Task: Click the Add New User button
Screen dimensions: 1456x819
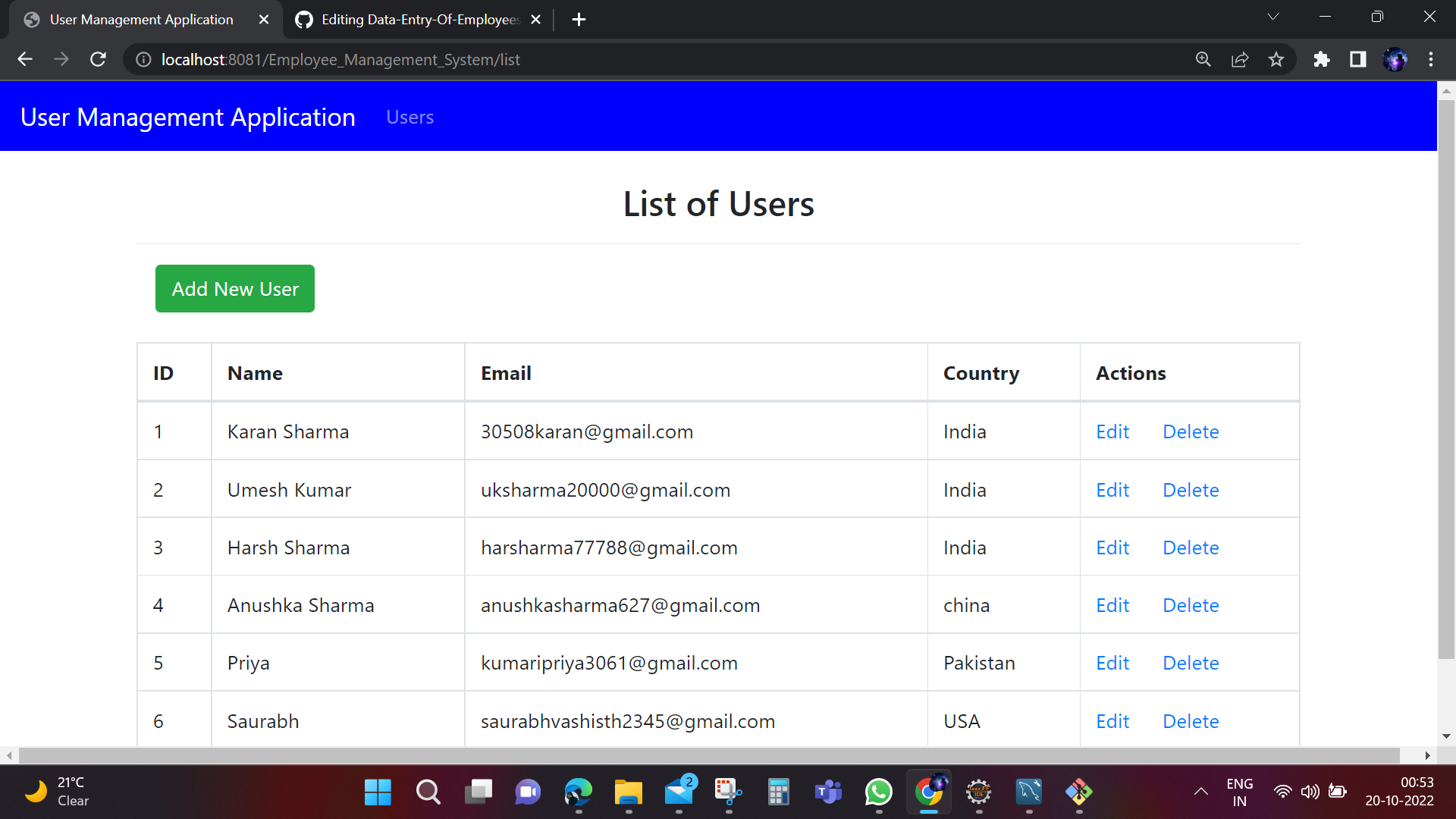Action: [x=234, y=288]
